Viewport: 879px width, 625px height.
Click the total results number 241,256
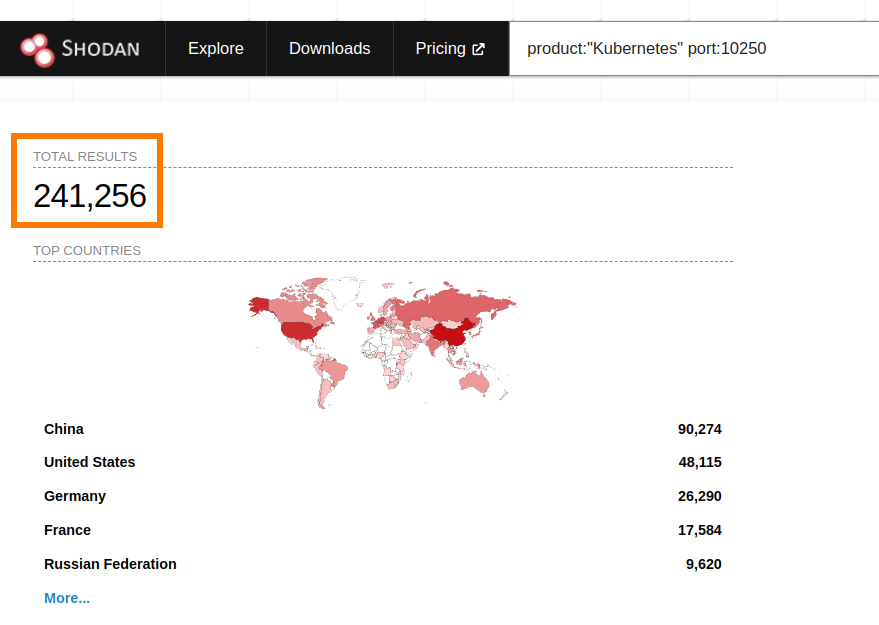pos(90,196)
